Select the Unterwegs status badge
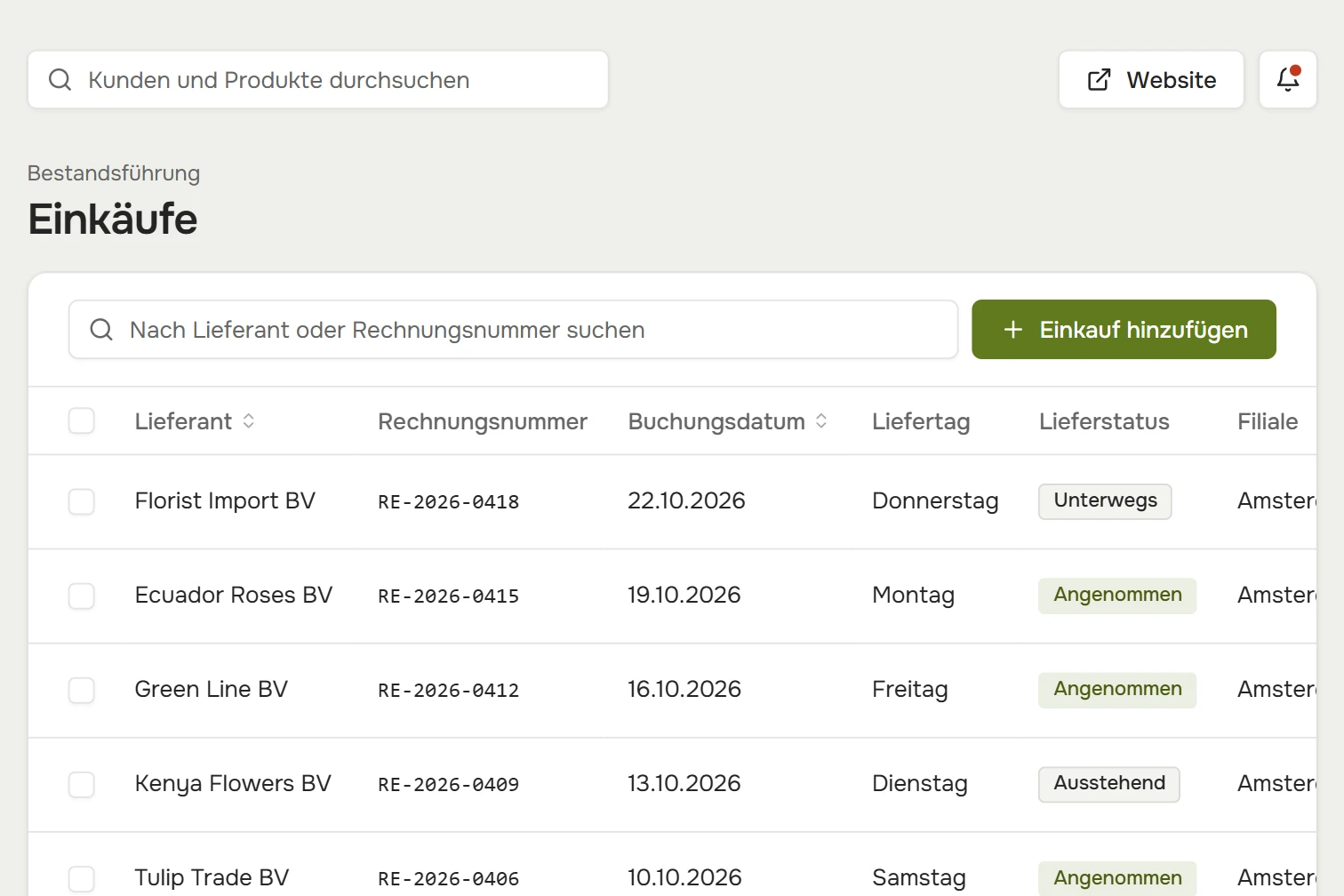The height and width of the screenshot is (896, 1344). 1105,501
